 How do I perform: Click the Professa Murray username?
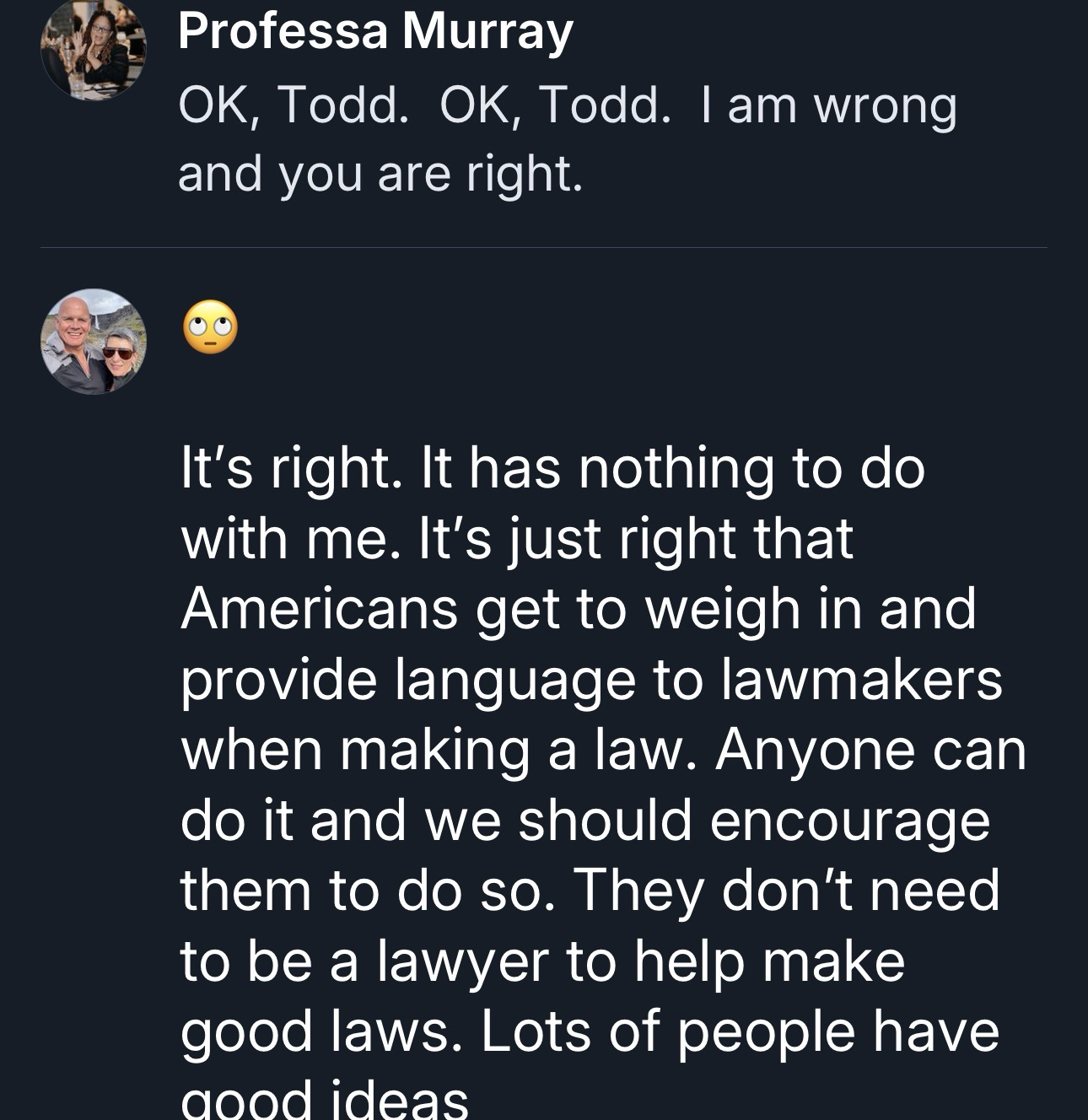[x=375, y=31]
